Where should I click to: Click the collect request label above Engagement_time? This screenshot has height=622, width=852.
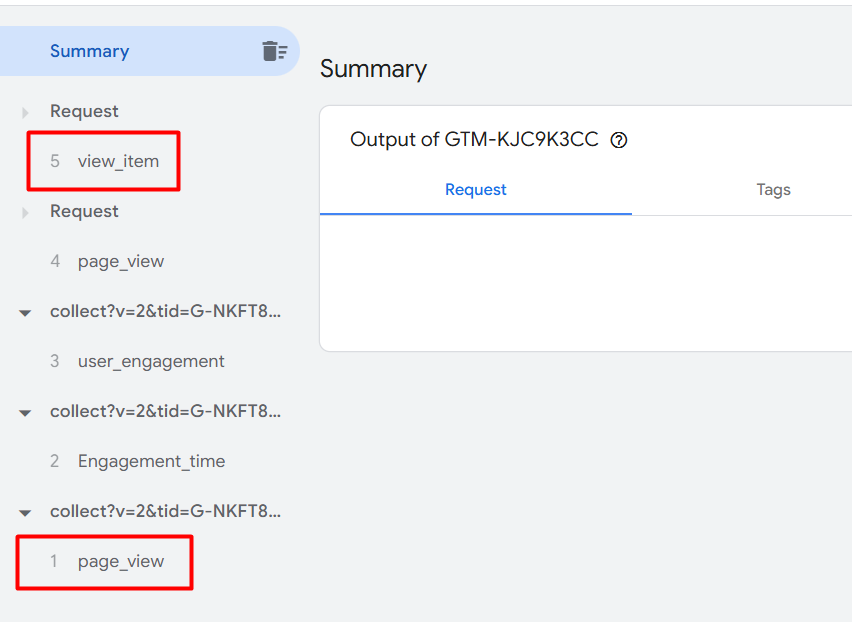(165, 411)
